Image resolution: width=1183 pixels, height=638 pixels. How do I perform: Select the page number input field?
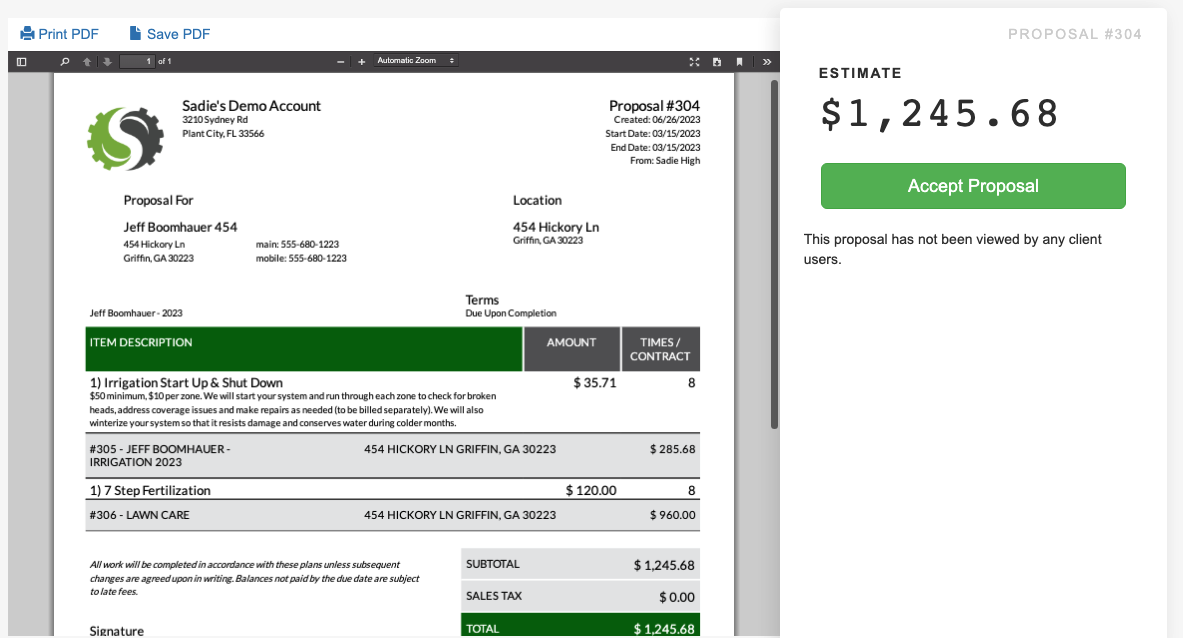point(137,60)
